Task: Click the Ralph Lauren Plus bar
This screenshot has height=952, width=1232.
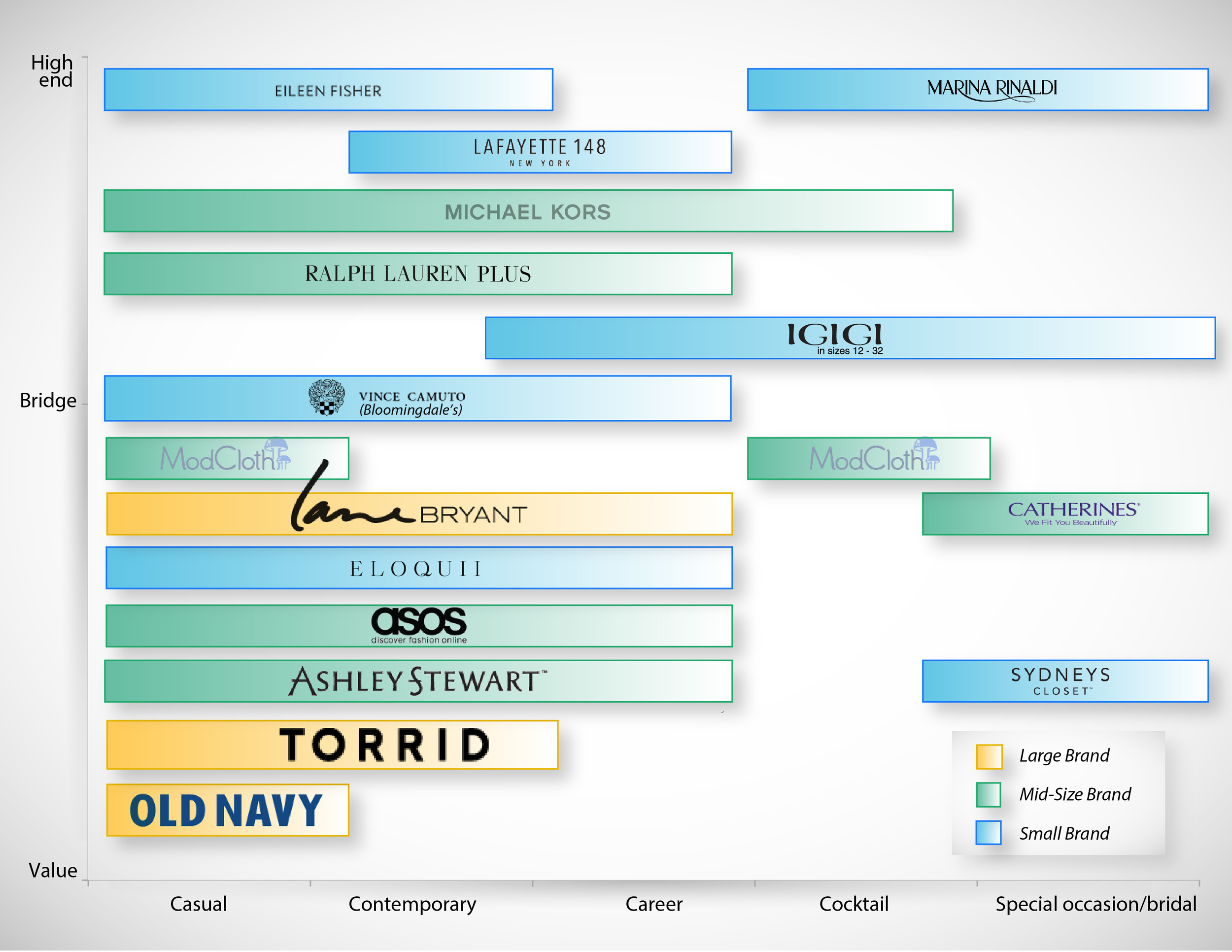Action: (418, 273)
